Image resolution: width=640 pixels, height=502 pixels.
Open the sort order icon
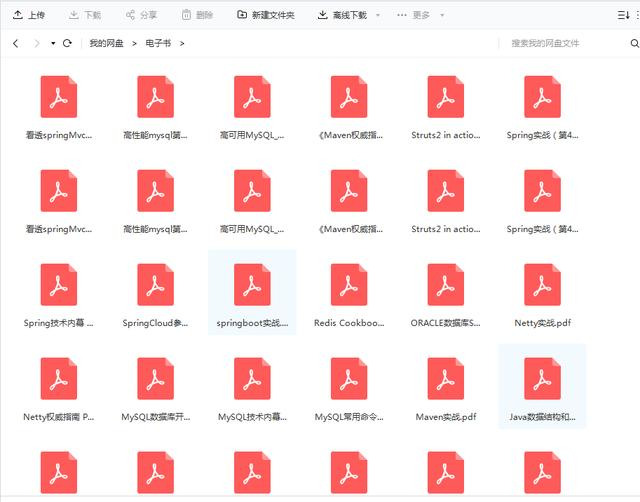pos(623,15)
